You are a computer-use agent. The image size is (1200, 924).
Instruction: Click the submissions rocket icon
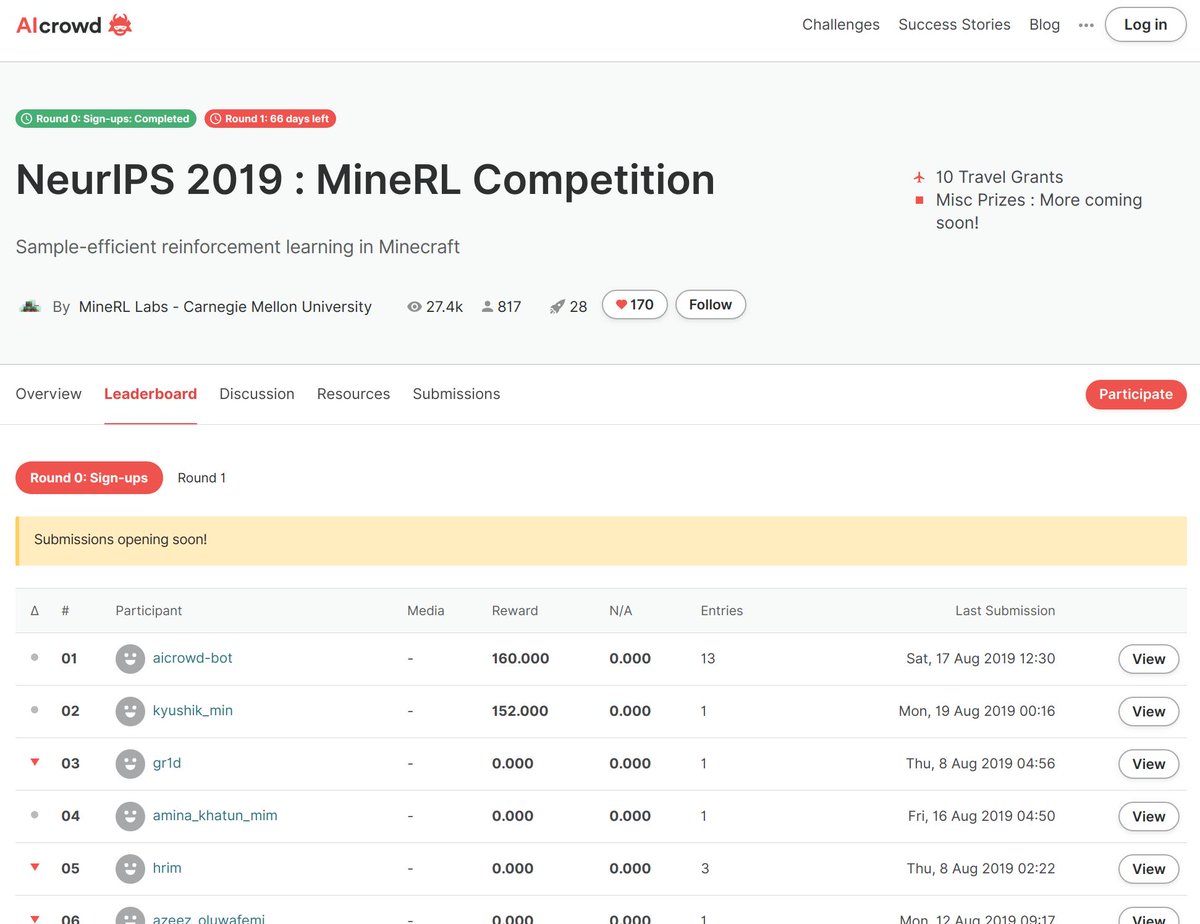[557, 307]
